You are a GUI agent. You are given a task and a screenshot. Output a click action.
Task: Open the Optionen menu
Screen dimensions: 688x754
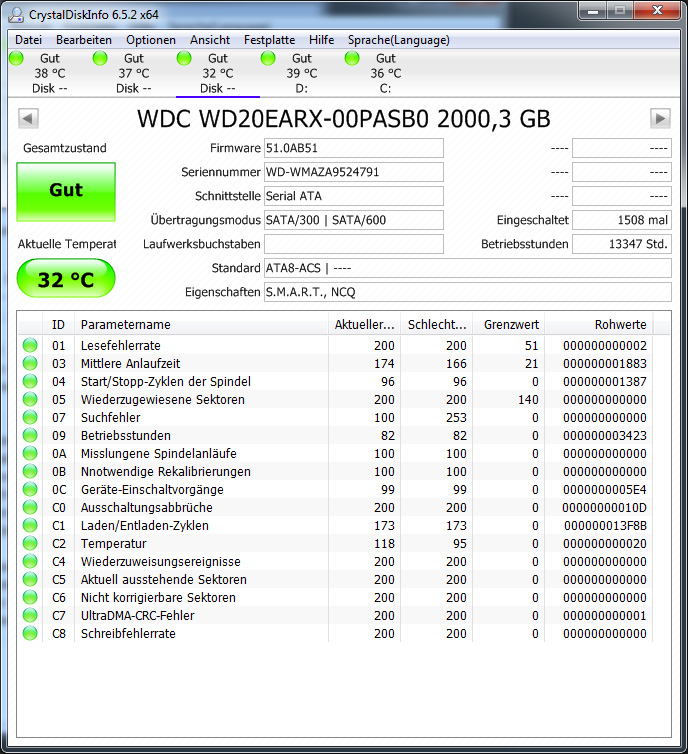(x=151, y=40)
